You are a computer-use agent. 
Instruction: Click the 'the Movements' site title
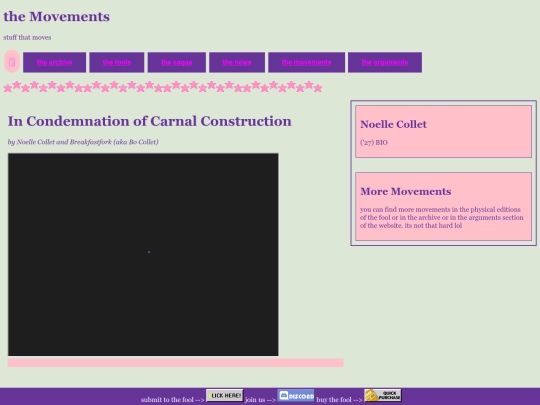click(56, 17)
